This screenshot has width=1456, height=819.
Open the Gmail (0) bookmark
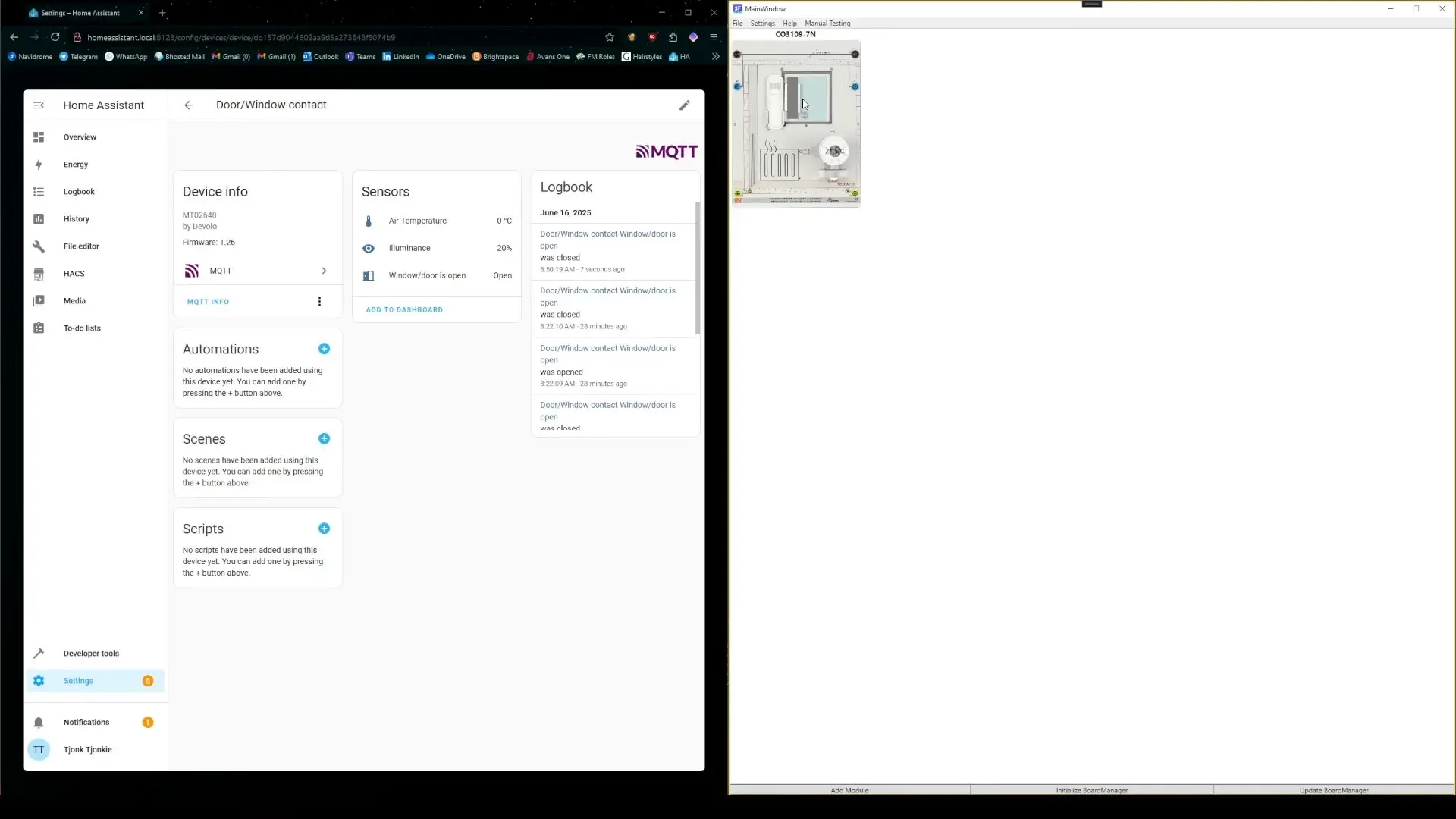[231, 57]
